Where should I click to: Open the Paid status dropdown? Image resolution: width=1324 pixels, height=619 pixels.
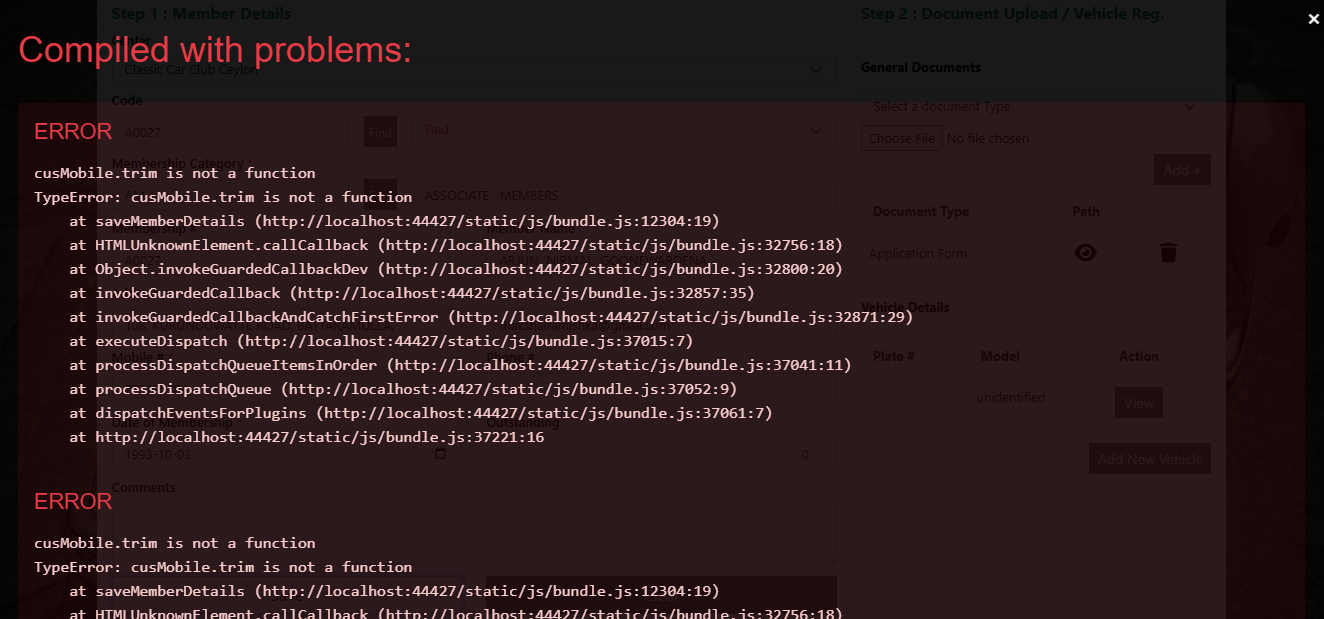(816, 131)
